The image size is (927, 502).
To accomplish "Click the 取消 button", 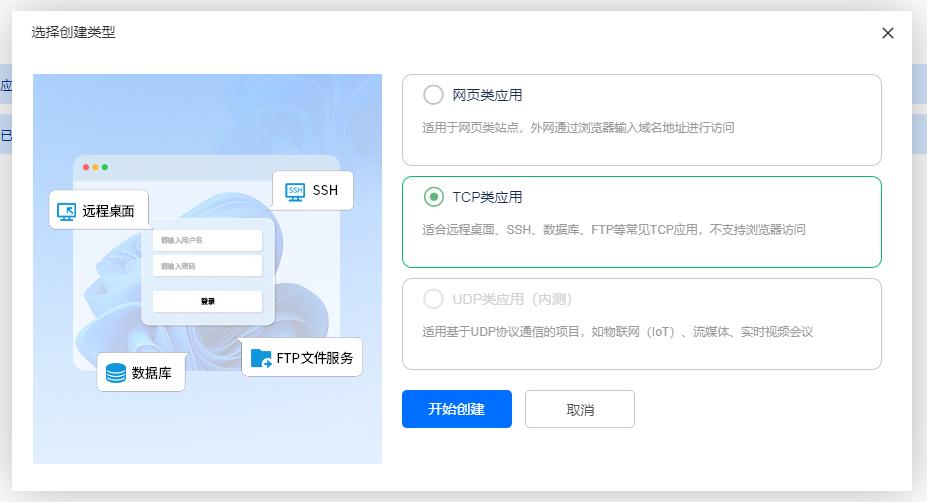I will click(579, 409).
